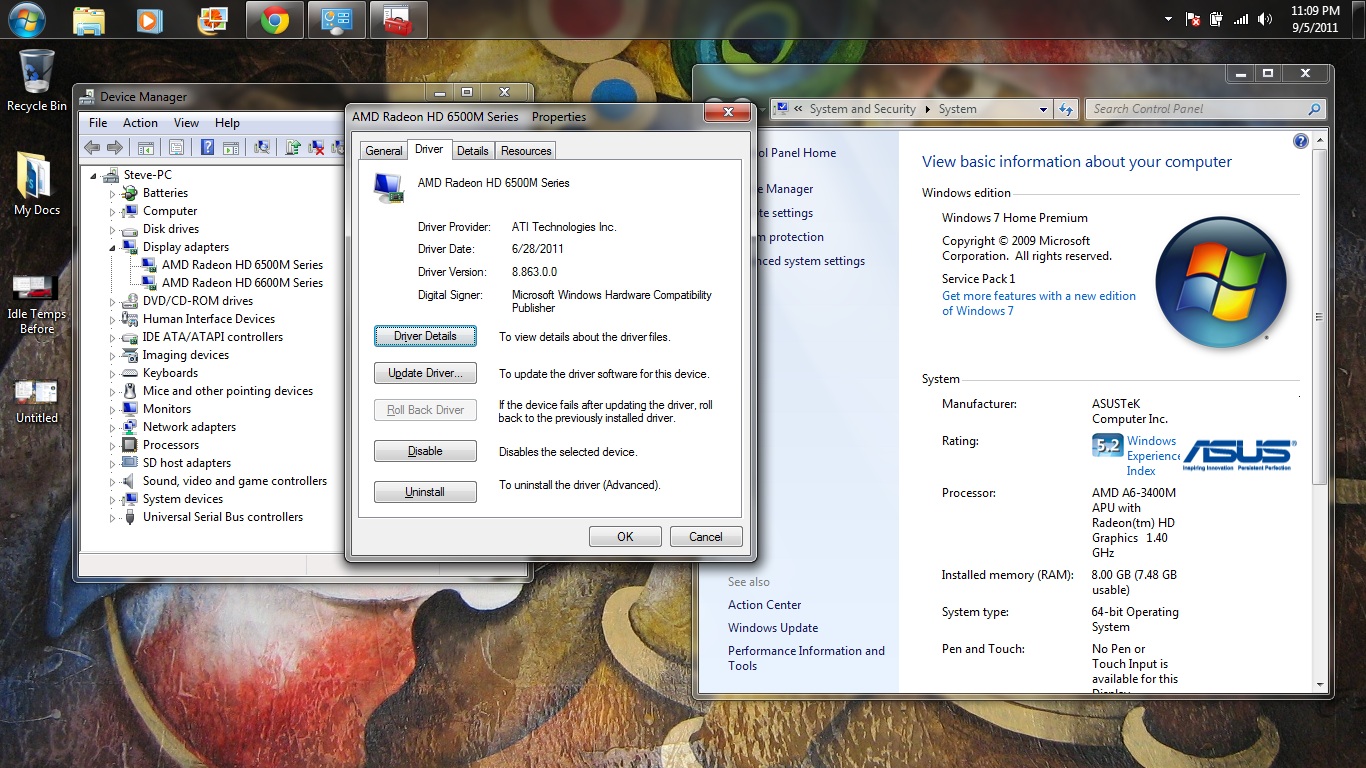Expand the Disk drives node

coord(113,229)
